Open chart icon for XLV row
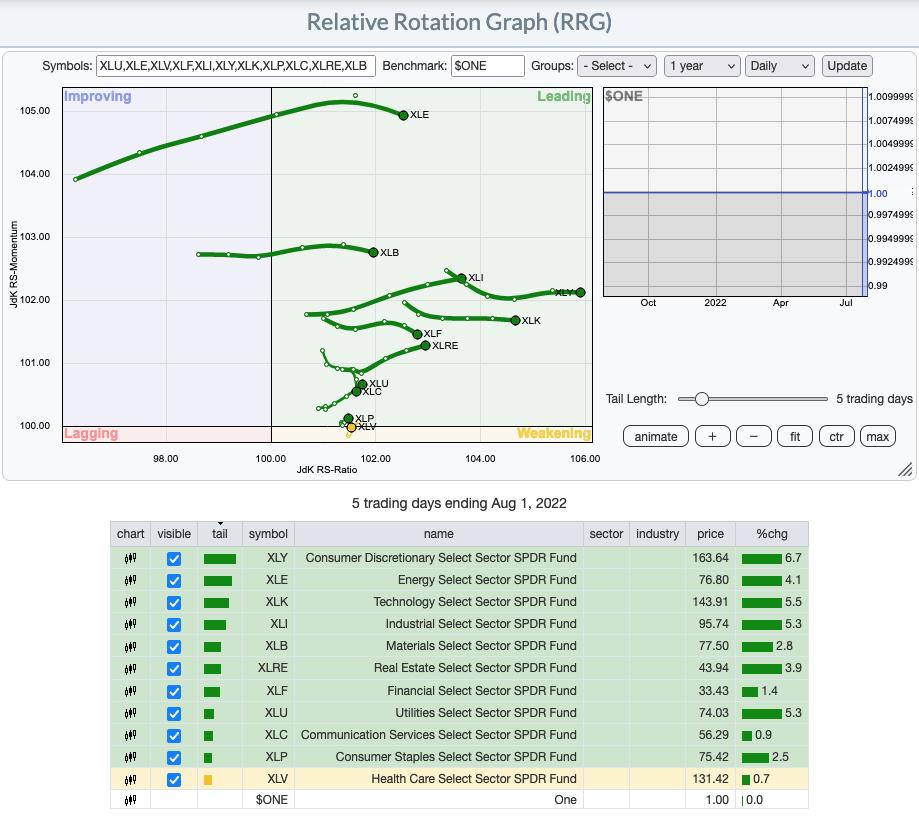The image size is (919, 816). (130, 779)
